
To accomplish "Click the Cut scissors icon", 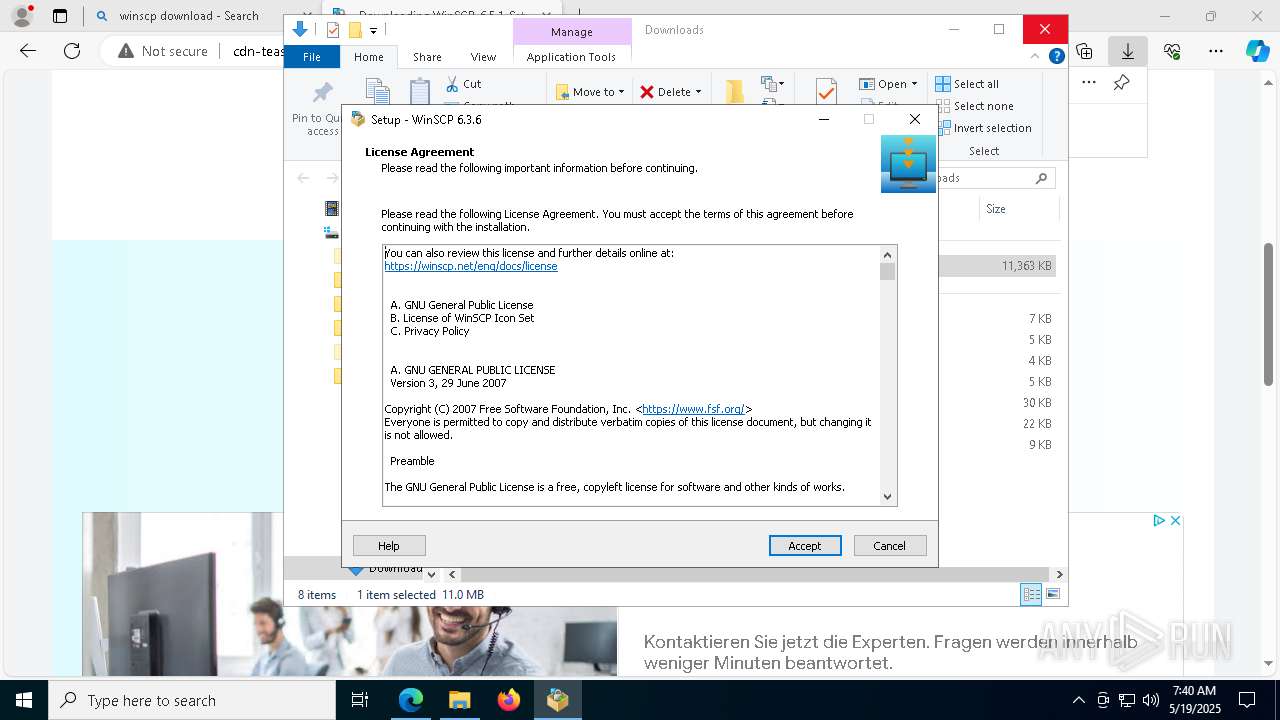I will [453, 84].
